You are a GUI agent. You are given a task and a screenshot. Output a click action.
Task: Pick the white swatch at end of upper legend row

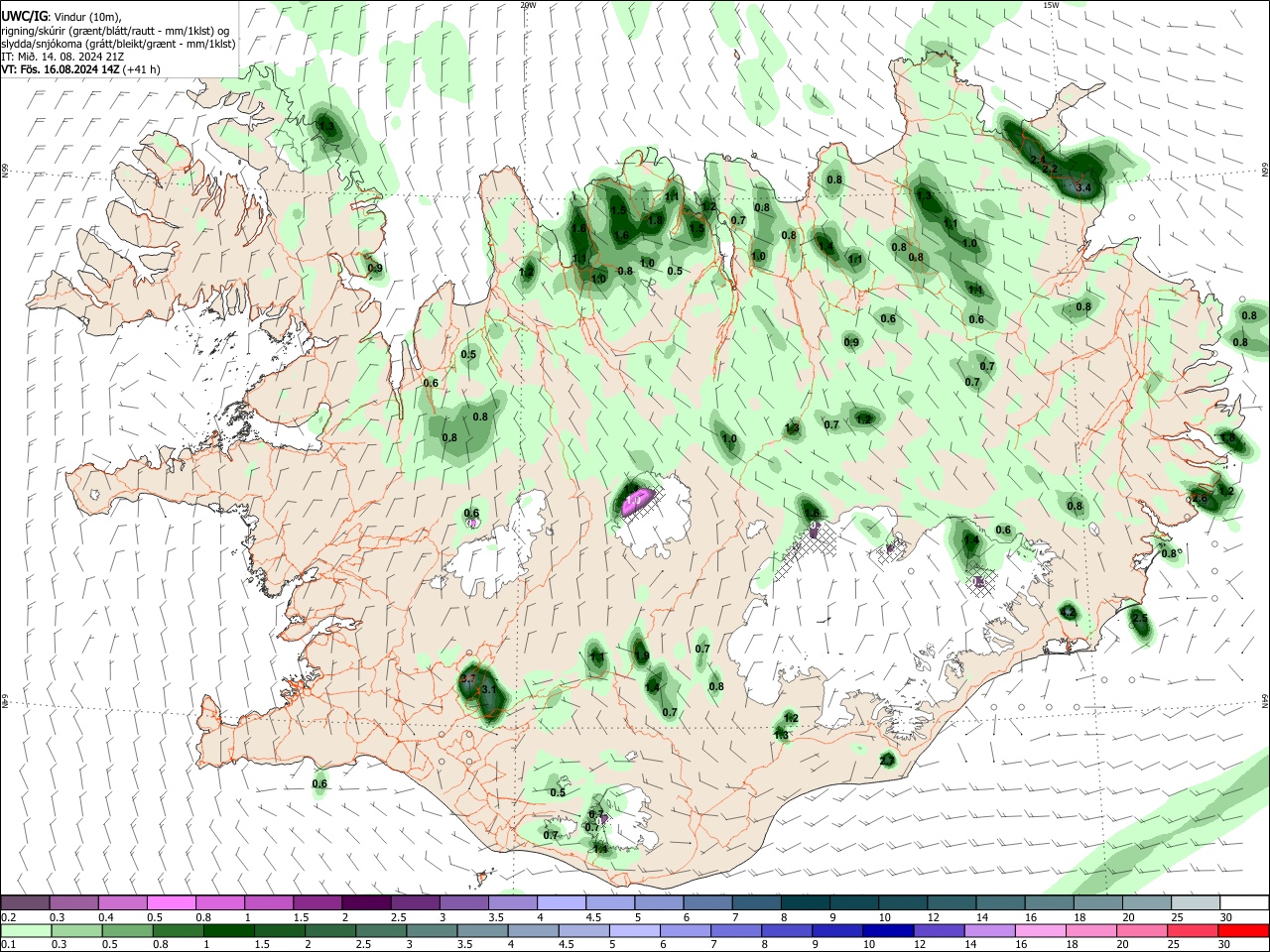pyautogui.click(x=1243, y=902)
